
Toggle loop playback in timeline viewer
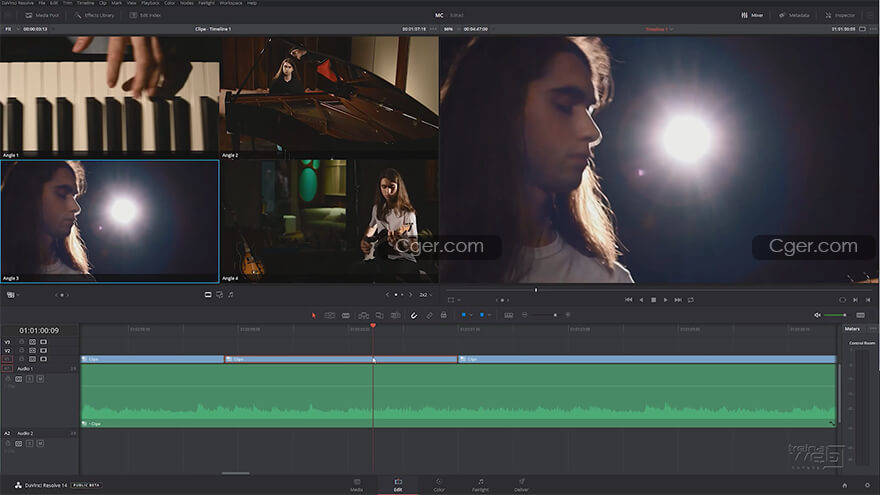tap(691, 300)
